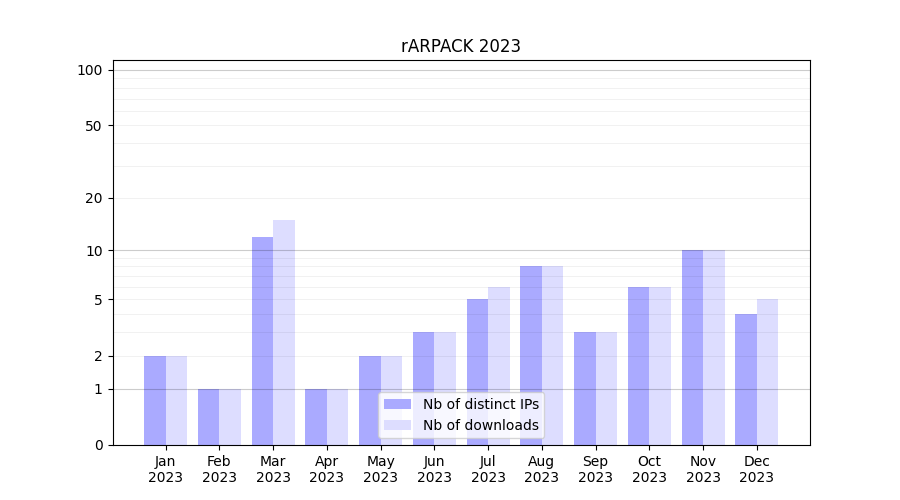Select the January 2023 distinct IPs bar
Screen dimensions: 900x500
pyautogui.click(x=155, y=400)
